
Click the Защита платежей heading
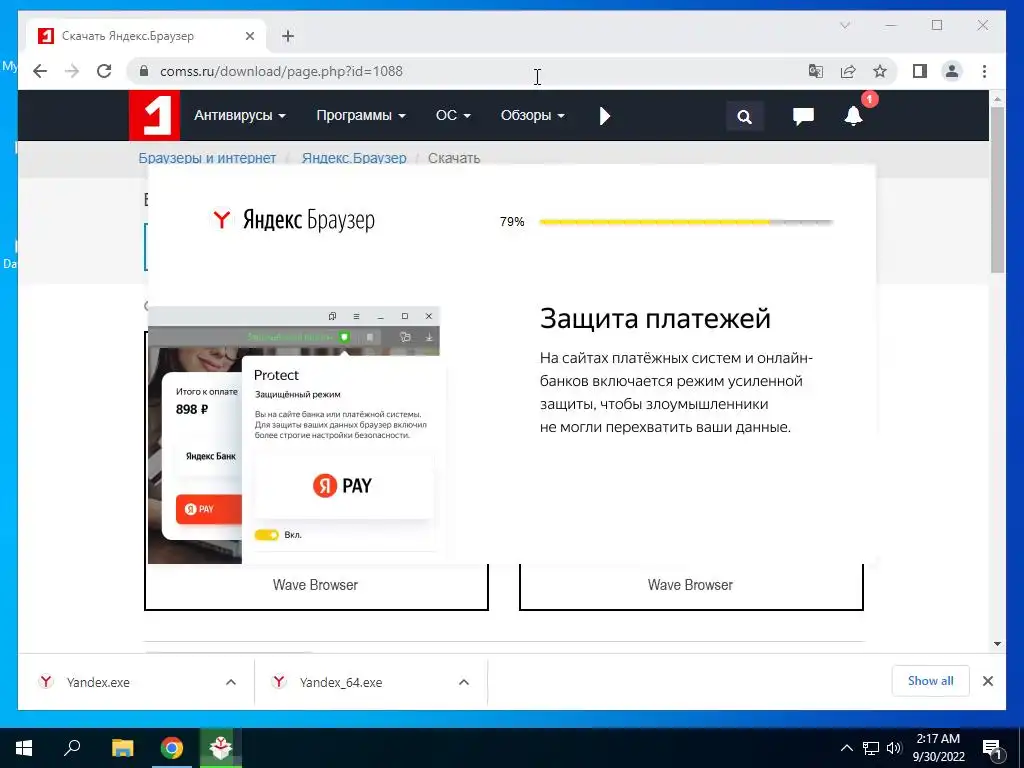655,319
